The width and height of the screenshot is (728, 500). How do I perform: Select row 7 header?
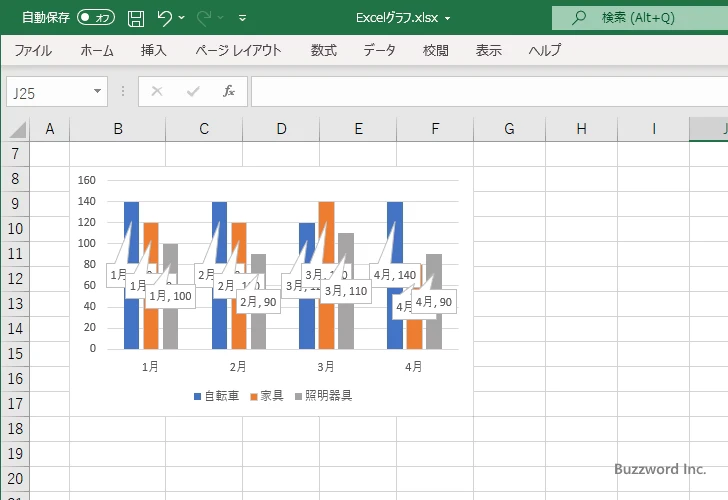tap(15, 154)
